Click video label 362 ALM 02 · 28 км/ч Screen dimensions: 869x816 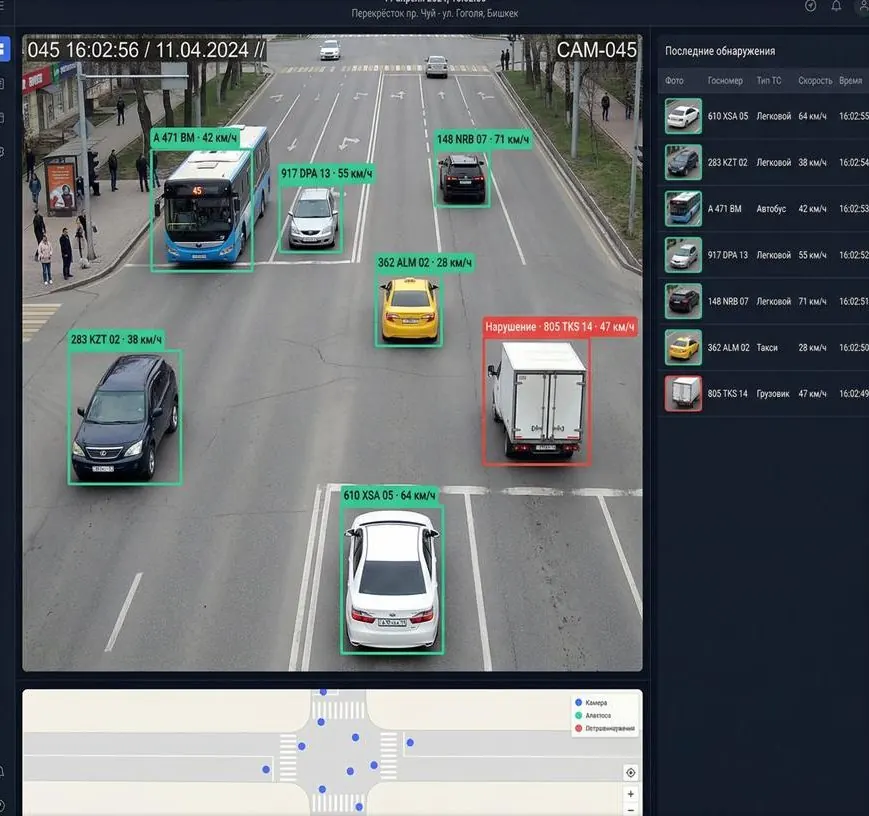pyautogui.click(x=425, y=262)
